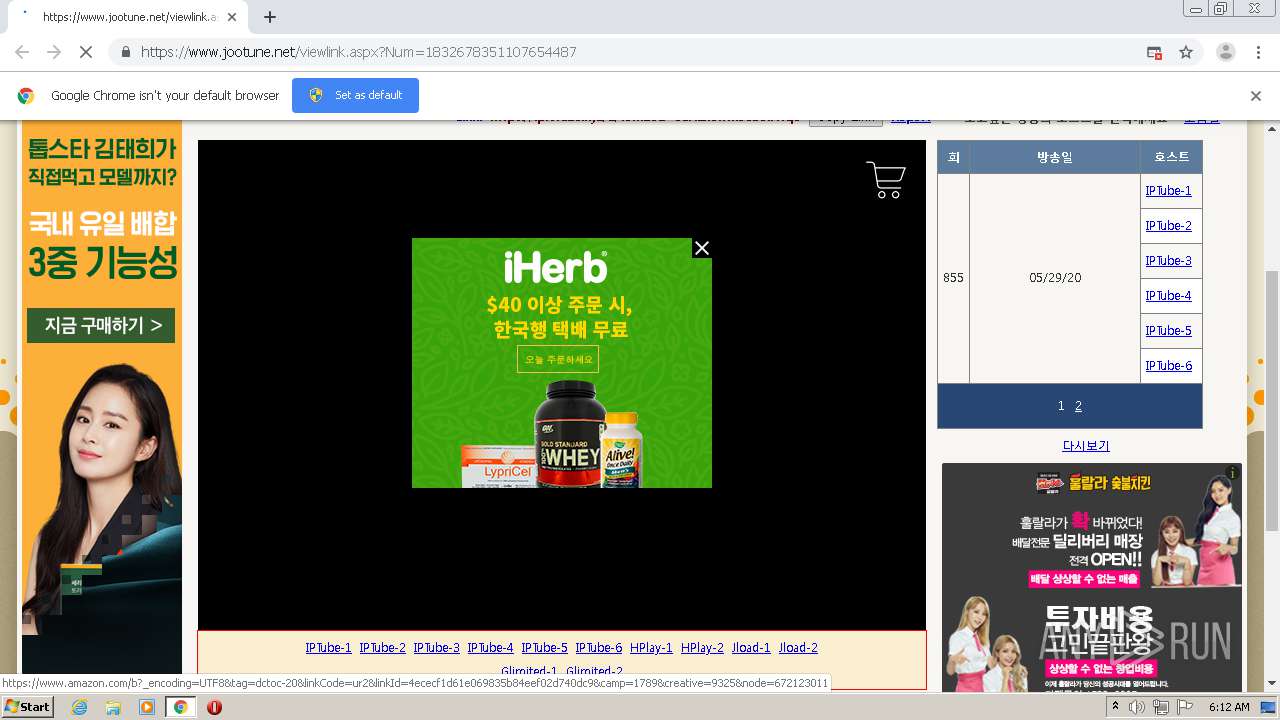Click the address bar URL

pyautogui.click(x=358, y=52)
